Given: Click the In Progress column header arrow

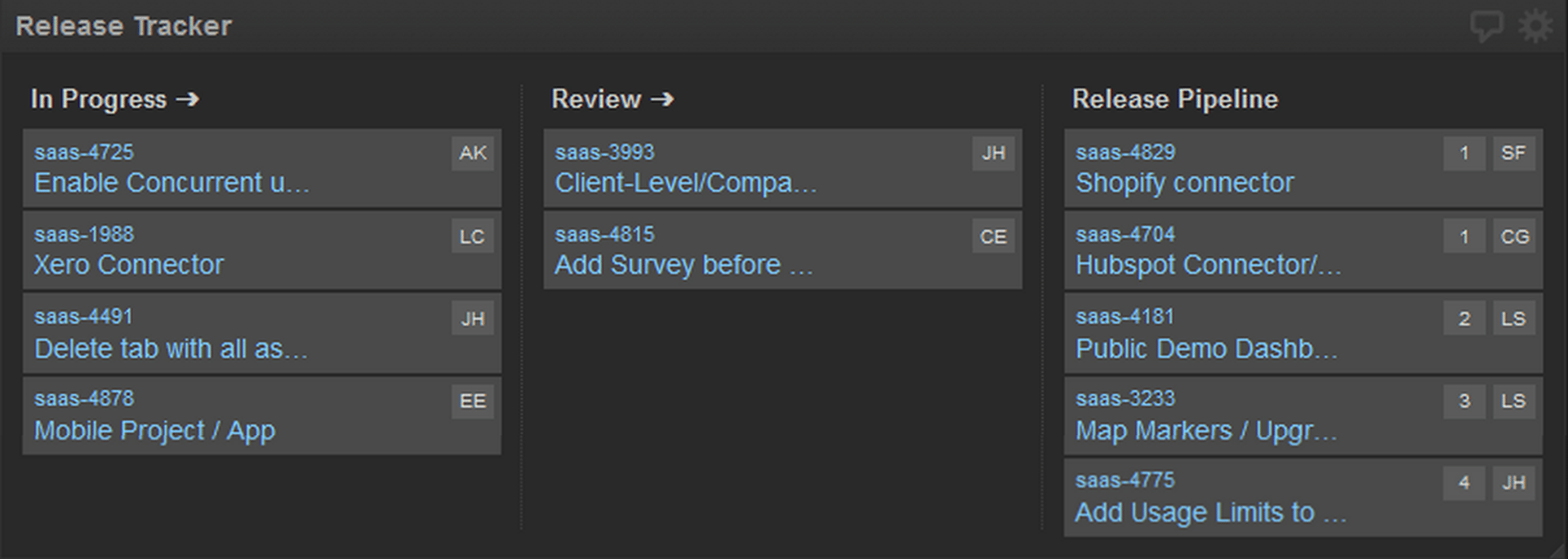Looking at the screenshot, I should (x=187, y=100).
